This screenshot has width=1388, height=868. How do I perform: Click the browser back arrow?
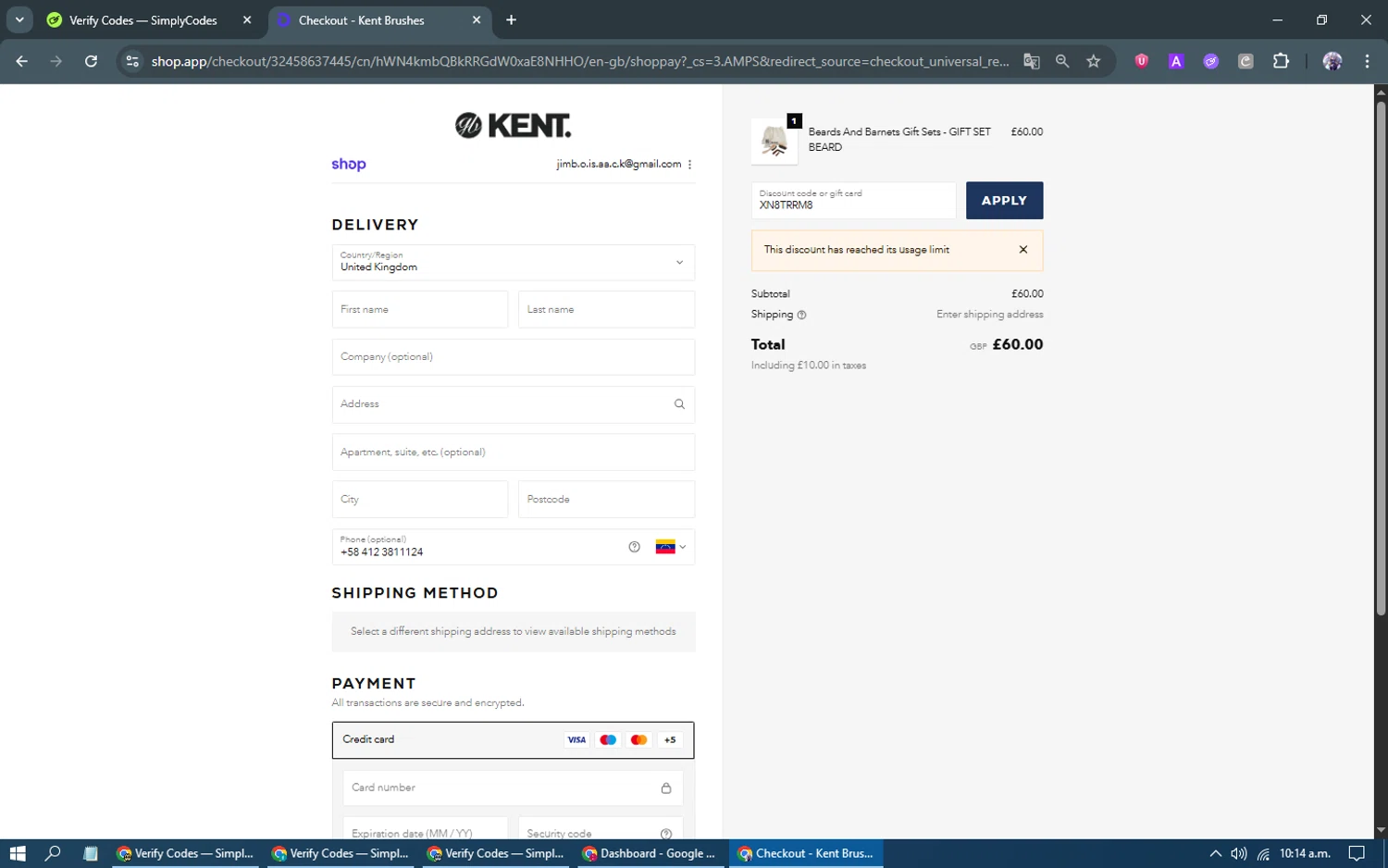(21, 61)
